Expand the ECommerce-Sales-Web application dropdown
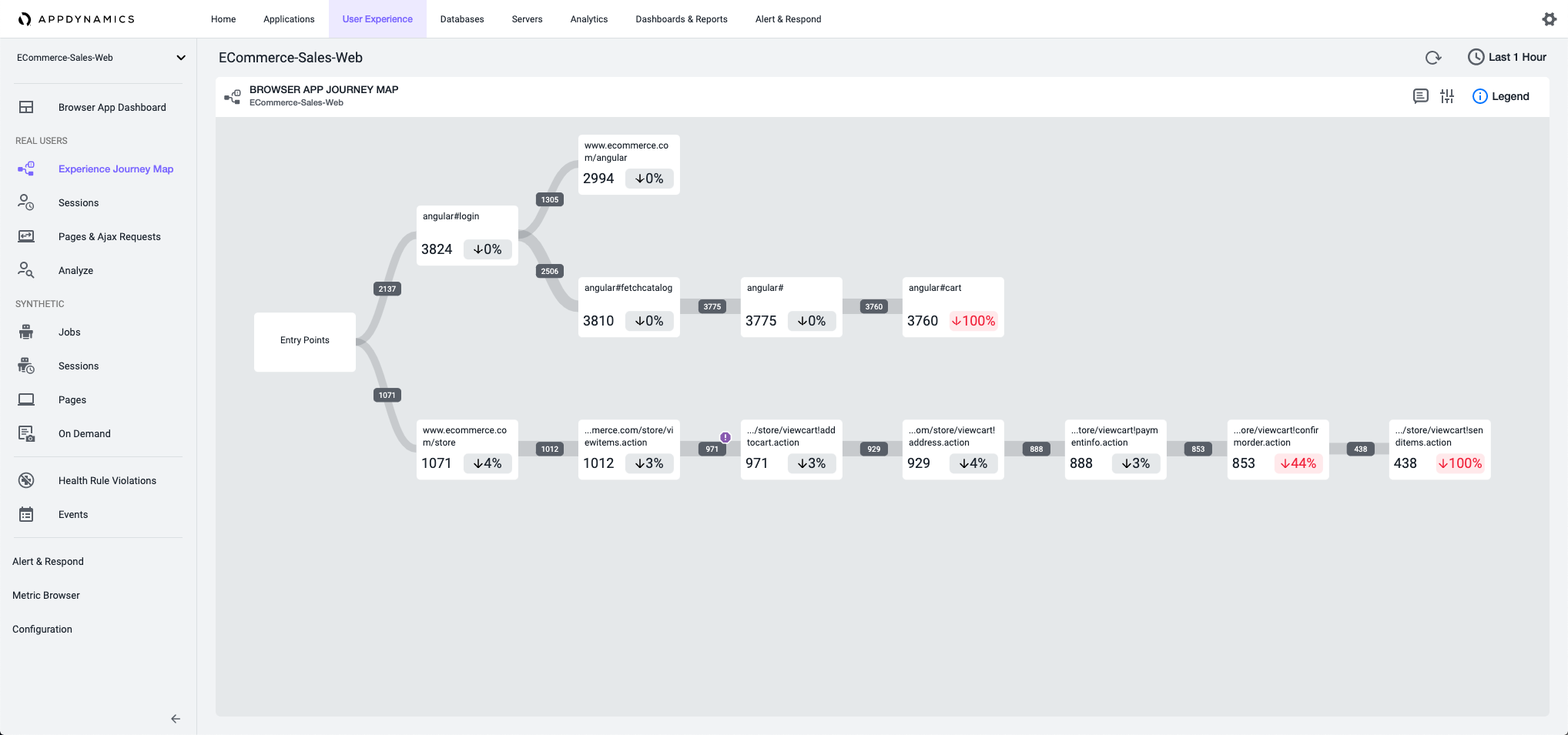The width and height of the screenshot is (1568, 735). tap(181, 58)
